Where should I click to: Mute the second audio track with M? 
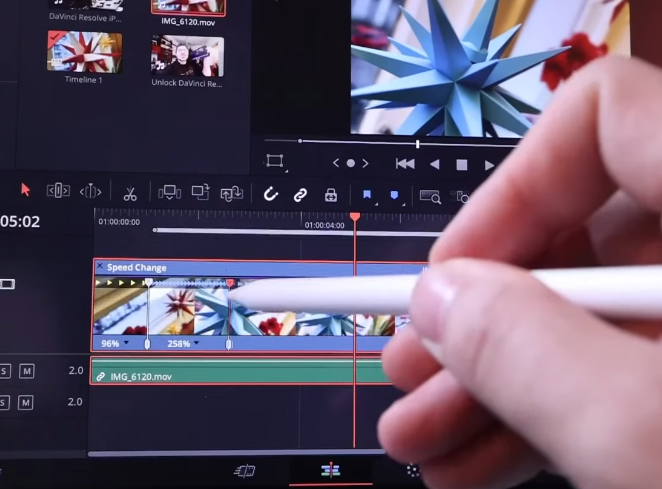click(26, 402)
